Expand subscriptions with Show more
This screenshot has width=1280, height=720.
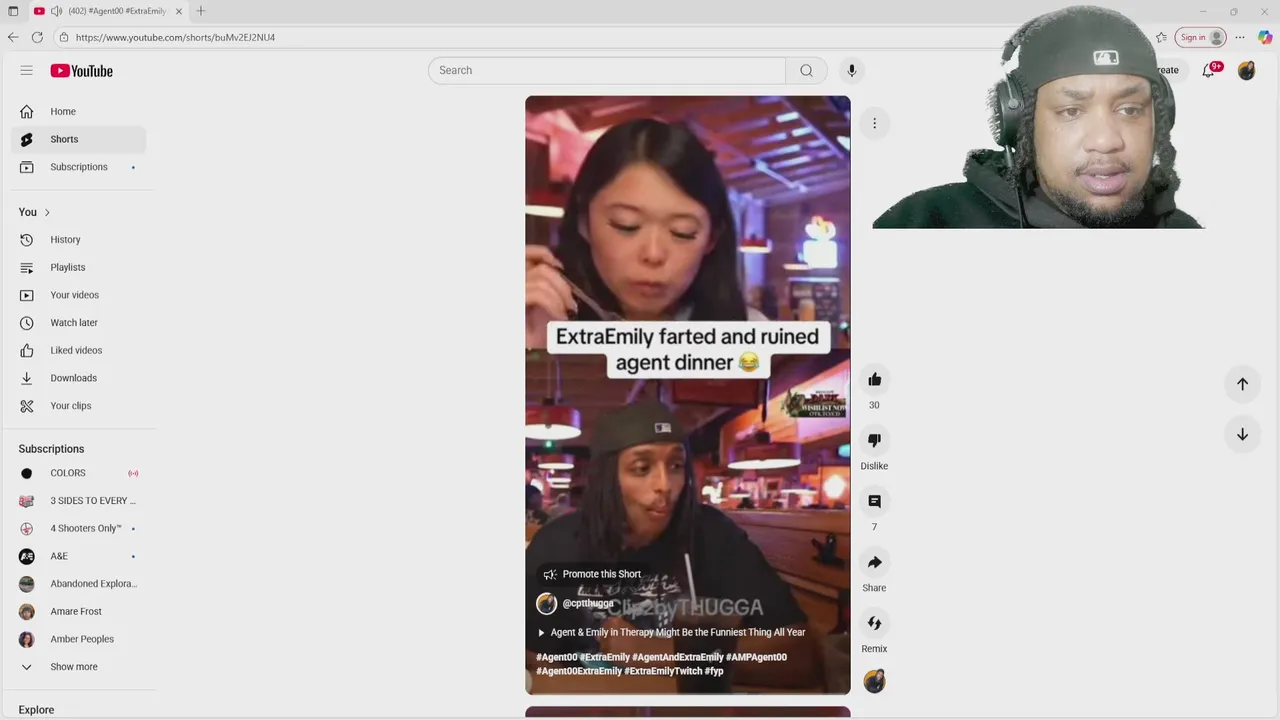[x=78, y=667]
